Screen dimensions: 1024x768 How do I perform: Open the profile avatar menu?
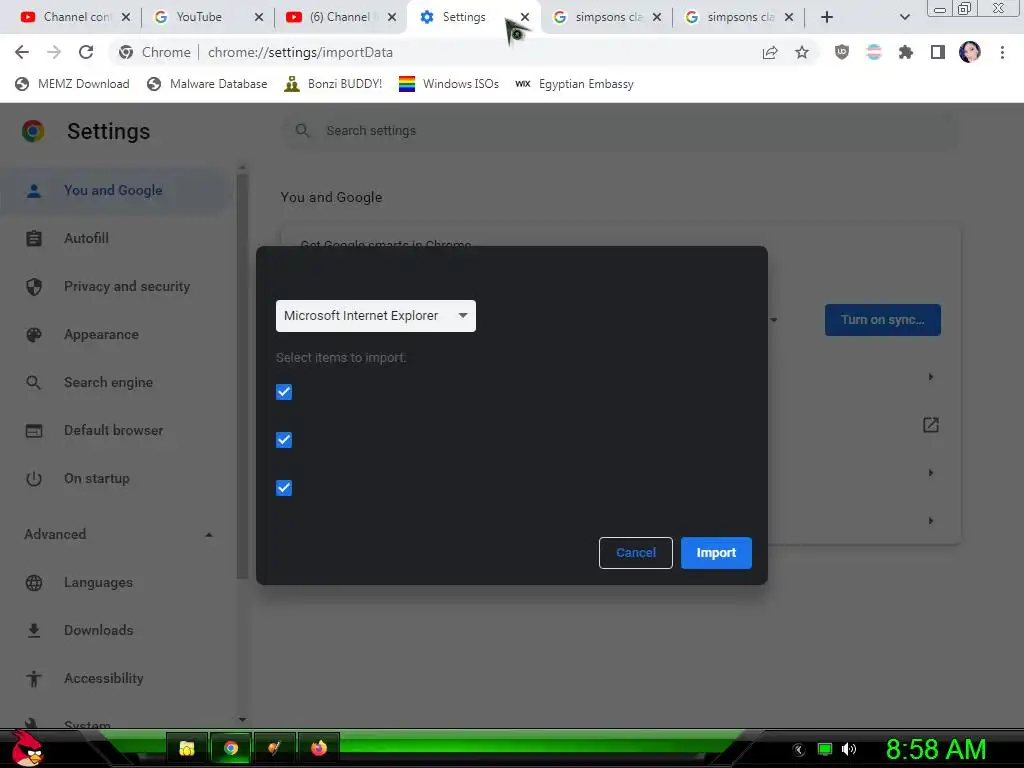click(970, 52)
